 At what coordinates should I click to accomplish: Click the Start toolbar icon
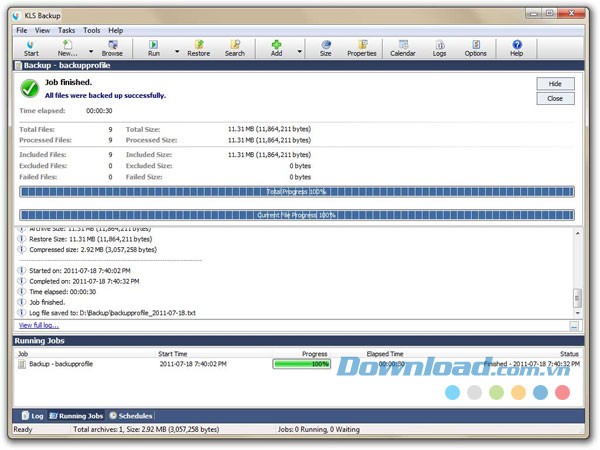coord(31,47)
